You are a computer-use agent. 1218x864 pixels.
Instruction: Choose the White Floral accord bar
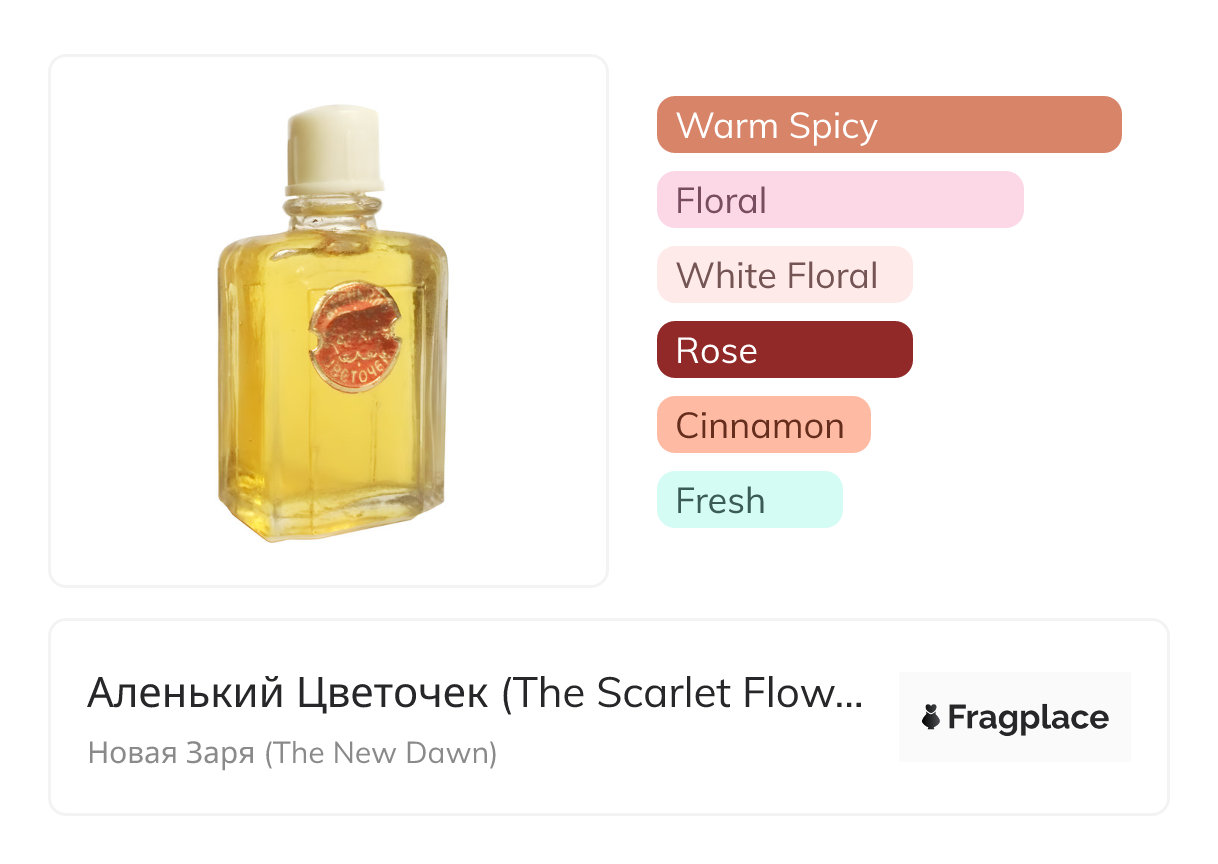click(x=784, y=275)
